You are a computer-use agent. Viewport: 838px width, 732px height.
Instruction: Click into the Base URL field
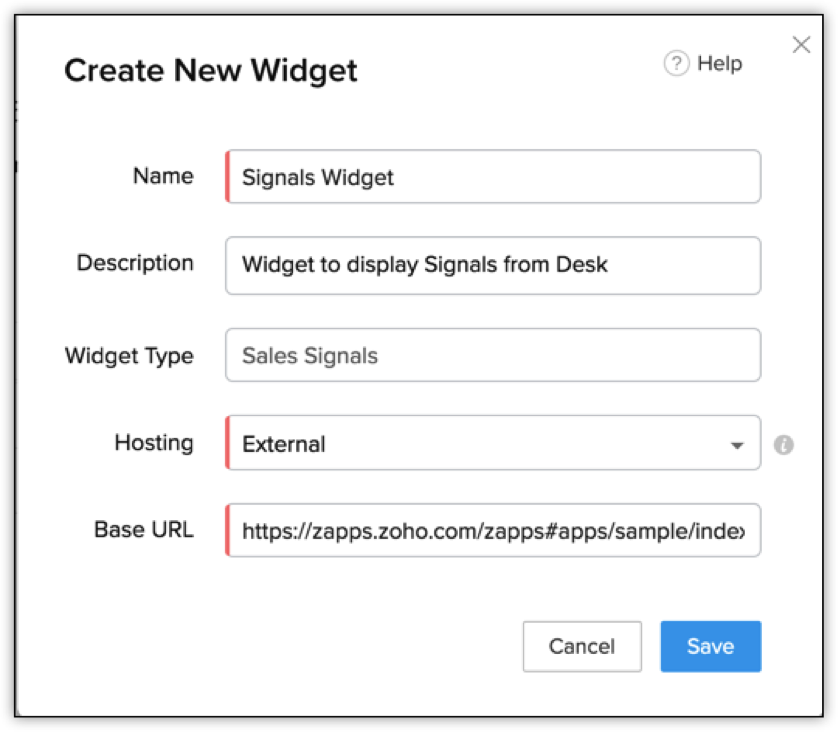pyautogui.click(x=494, y=530)
